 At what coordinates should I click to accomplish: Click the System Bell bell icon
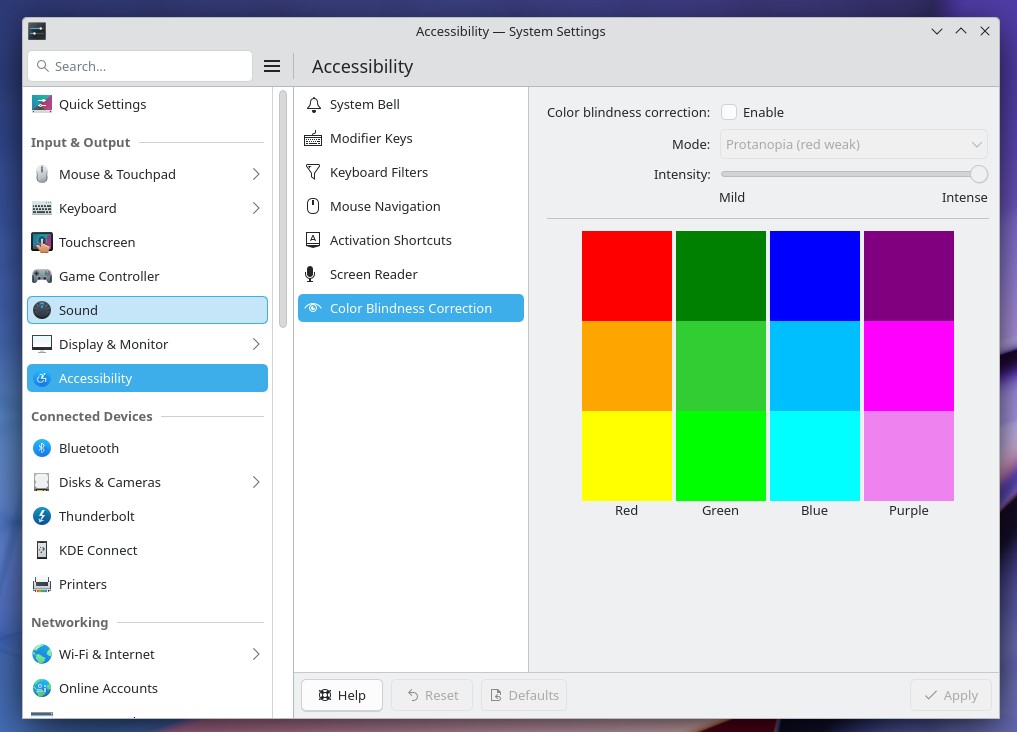click(313, 104)
